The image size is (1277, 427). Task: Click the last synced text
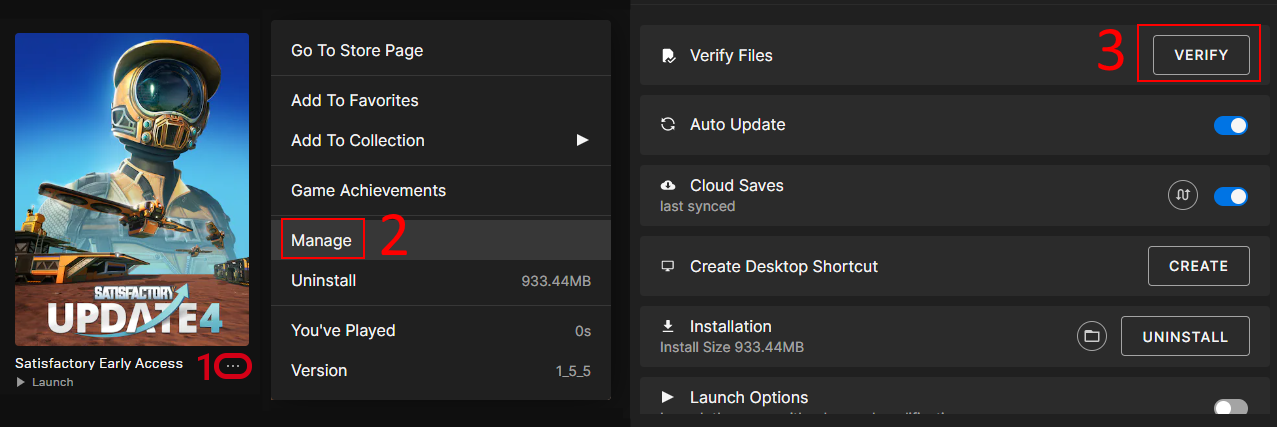point(698,207)
